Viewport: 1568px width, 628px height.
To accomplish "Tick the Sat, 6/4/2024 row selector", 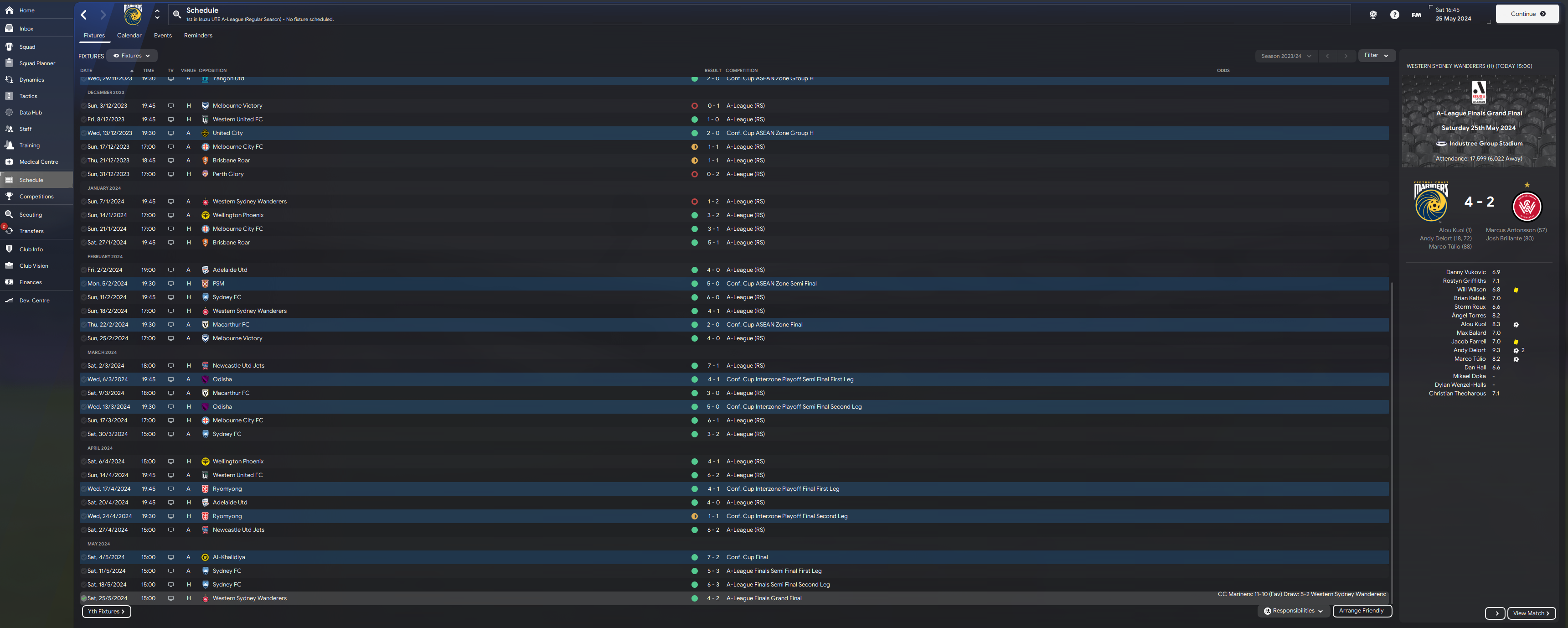I will click(84, 461).
